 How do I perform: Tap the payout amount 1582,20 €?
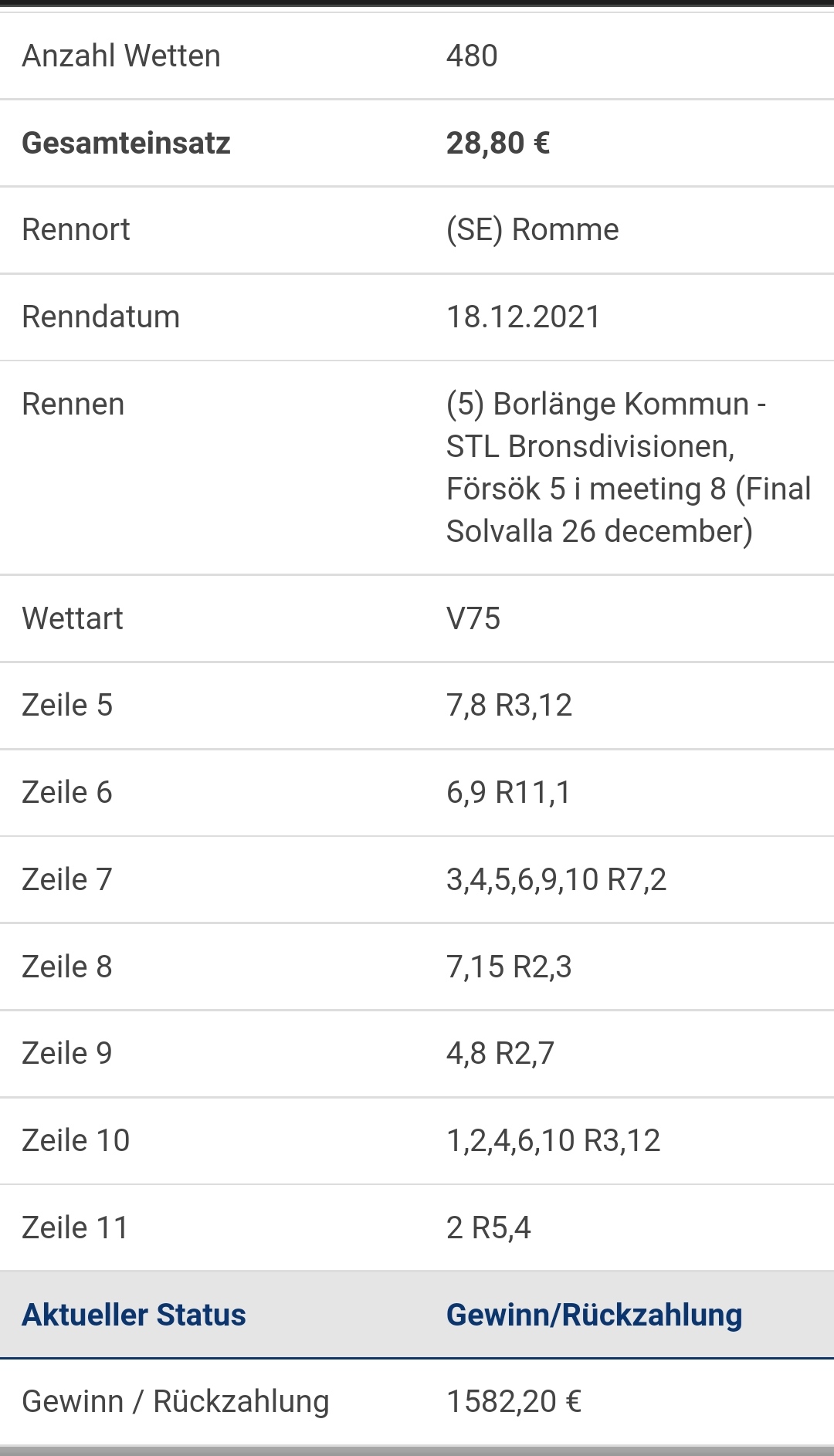(x=514, y=1402)
